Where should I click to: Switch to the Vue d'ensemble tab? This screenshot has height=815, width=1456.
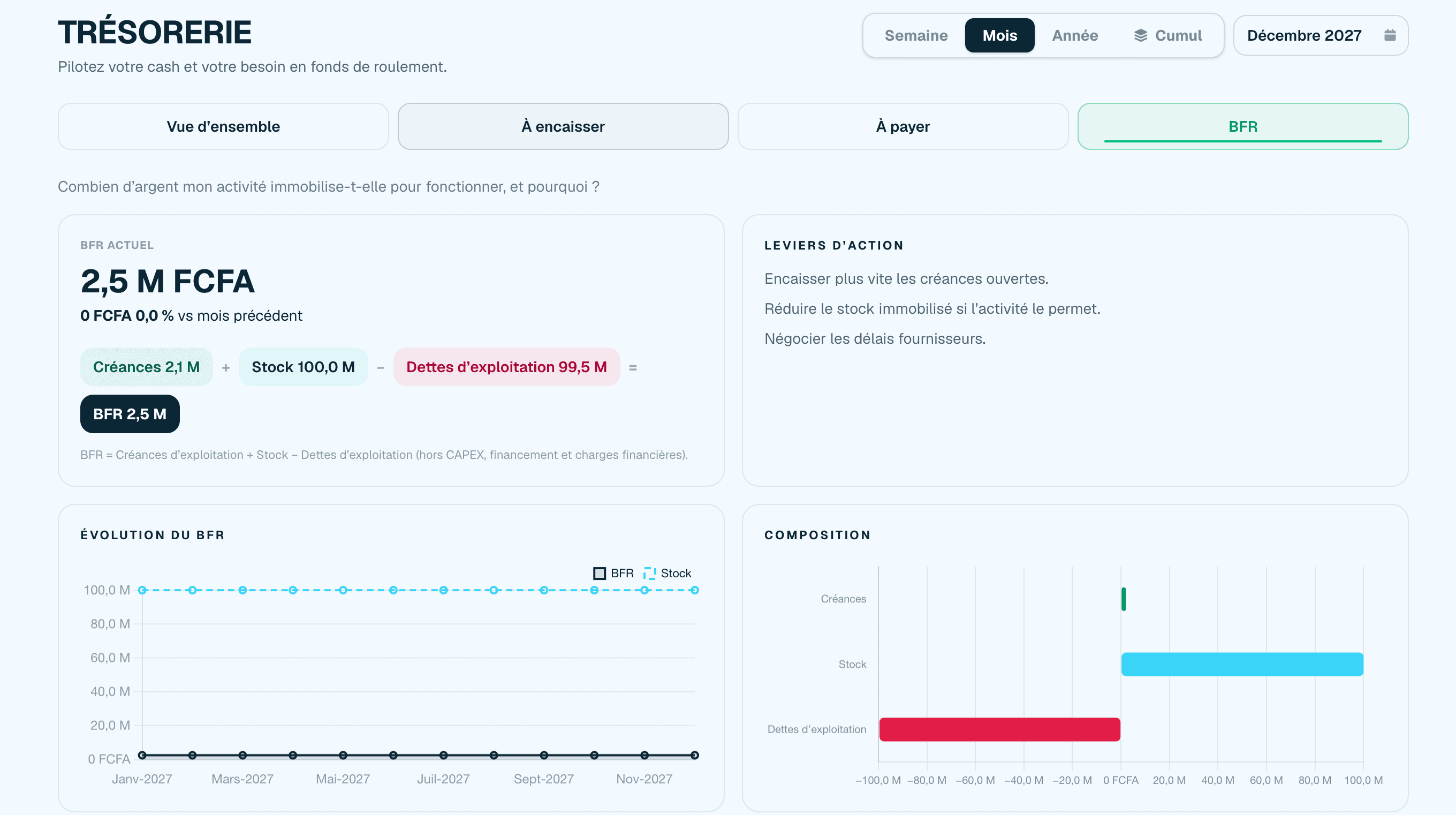223,127
